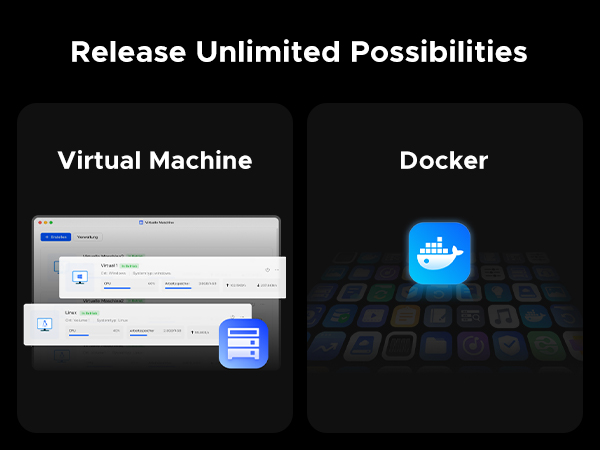The image size is (600, 450).
Task: Open the blue server-stack Virtual Machine app icon
Action: pos(243,343)
